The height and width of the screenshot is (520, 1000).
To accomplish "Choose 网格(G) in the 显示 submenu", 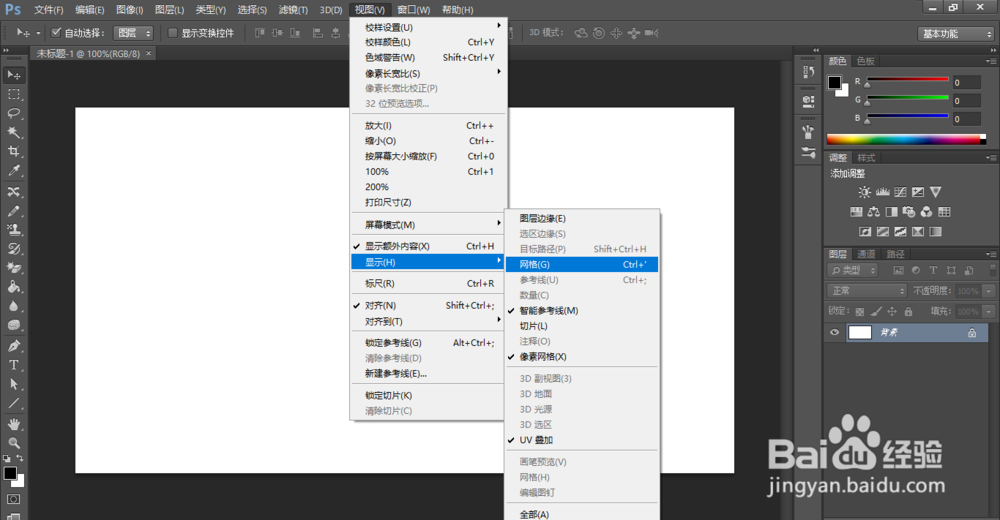I will pos(582,265).
